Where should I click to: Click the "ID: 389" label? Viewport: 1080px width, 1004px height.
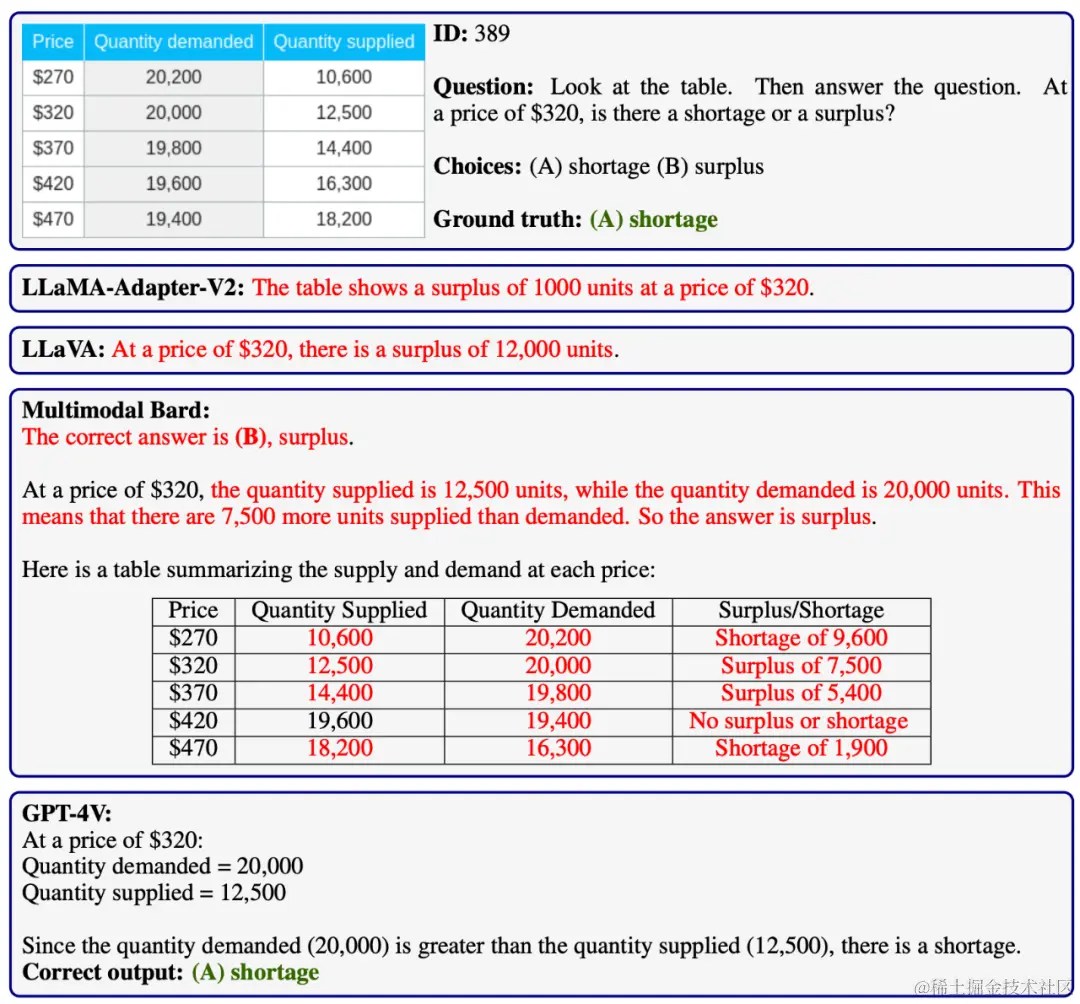point(471,33)
